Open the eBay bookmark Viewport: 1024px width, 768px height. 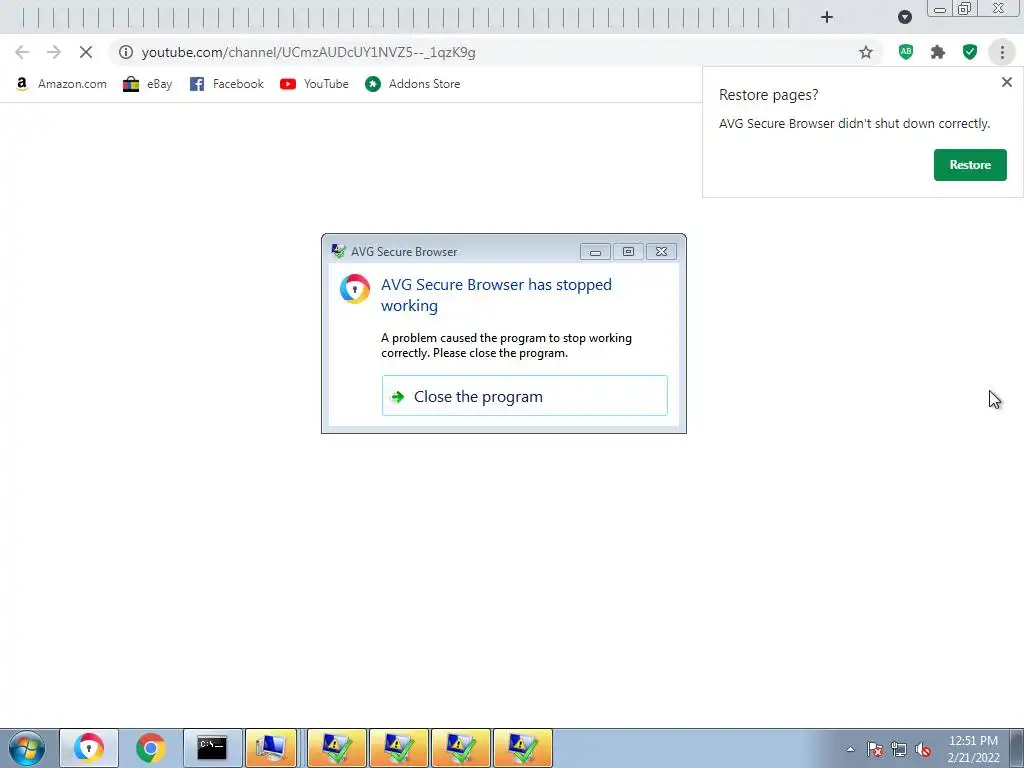[148, 84]
